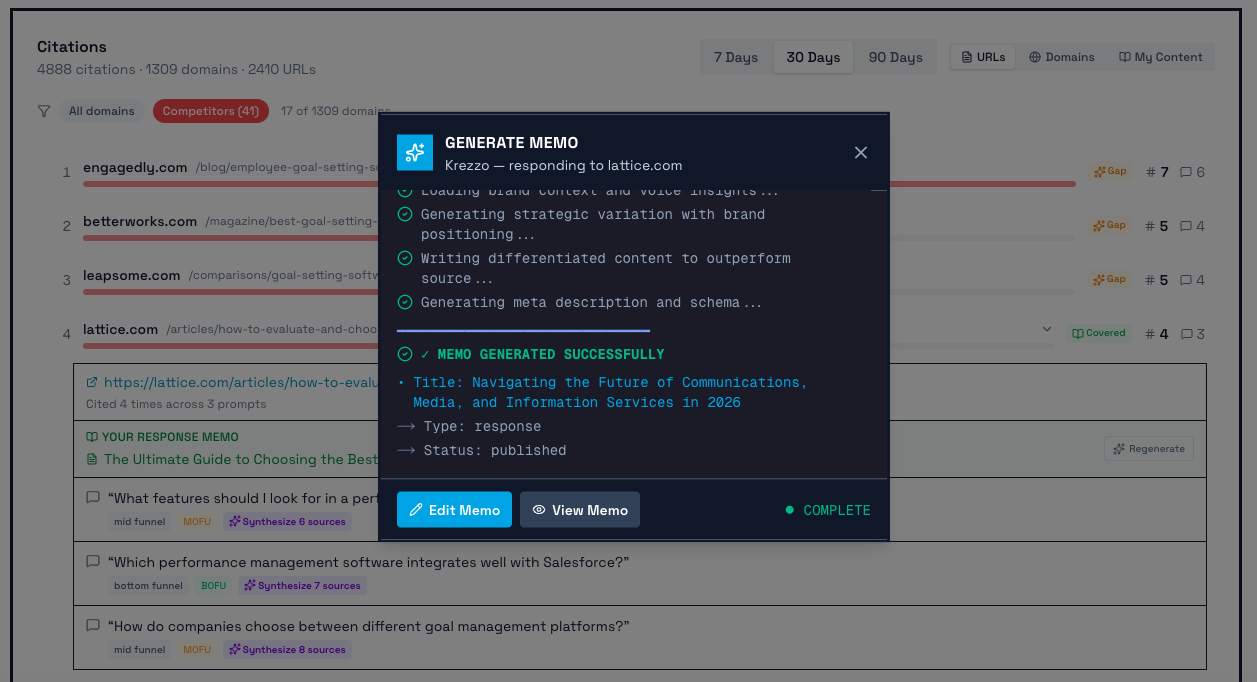Enable the My Content view
Screen dimensions: 1257x682
(1160, 56)
